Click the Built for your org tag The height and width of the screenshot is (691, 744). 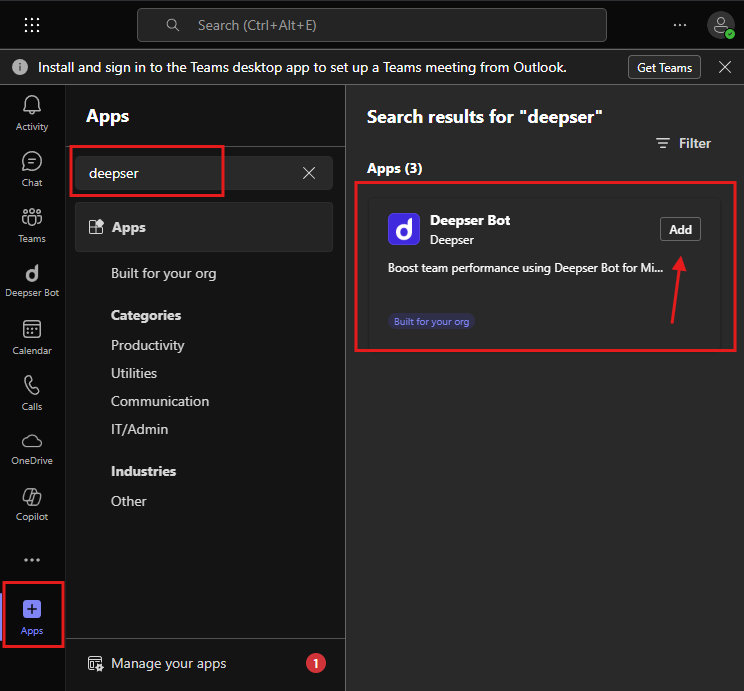[431, 322]
